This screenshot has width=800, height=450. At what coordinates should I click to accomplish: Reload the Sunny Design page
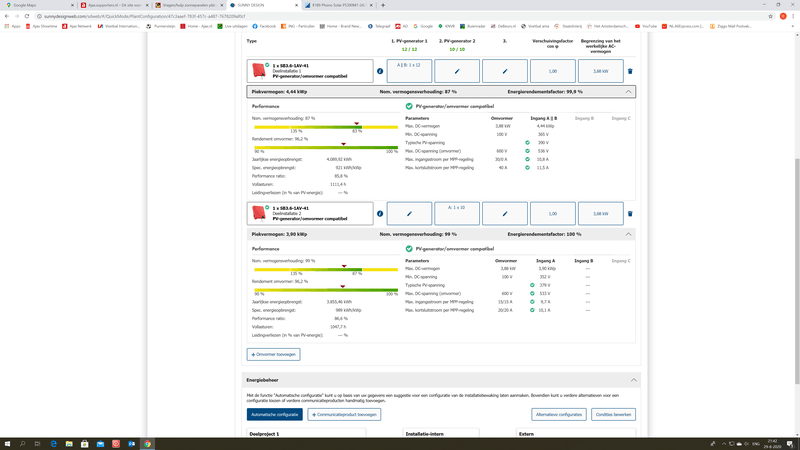pyautogui.click(x=27, y=16)
